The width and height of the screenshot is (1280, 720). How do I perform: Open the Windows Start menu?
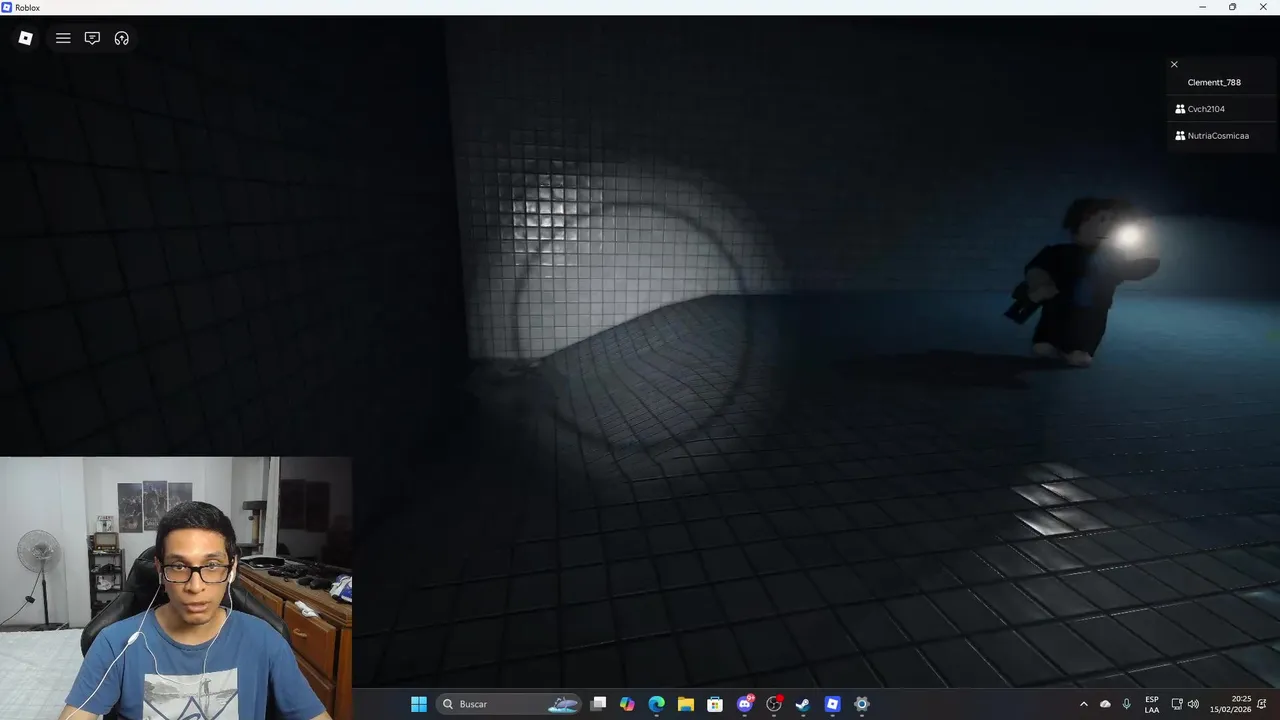coord(419,704)
